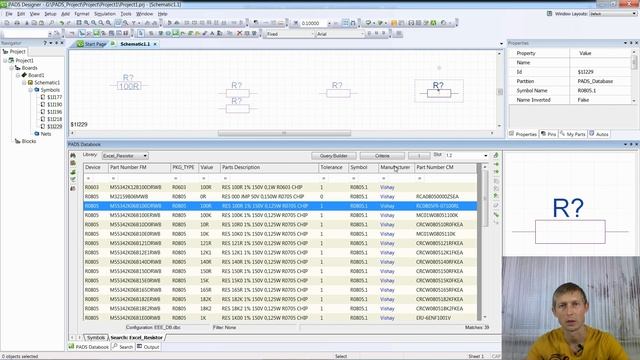Click the filter field under Parts Description column
The height and width of the screenshot is (360, 640).
pyautogui.click(x=269, y=178)
